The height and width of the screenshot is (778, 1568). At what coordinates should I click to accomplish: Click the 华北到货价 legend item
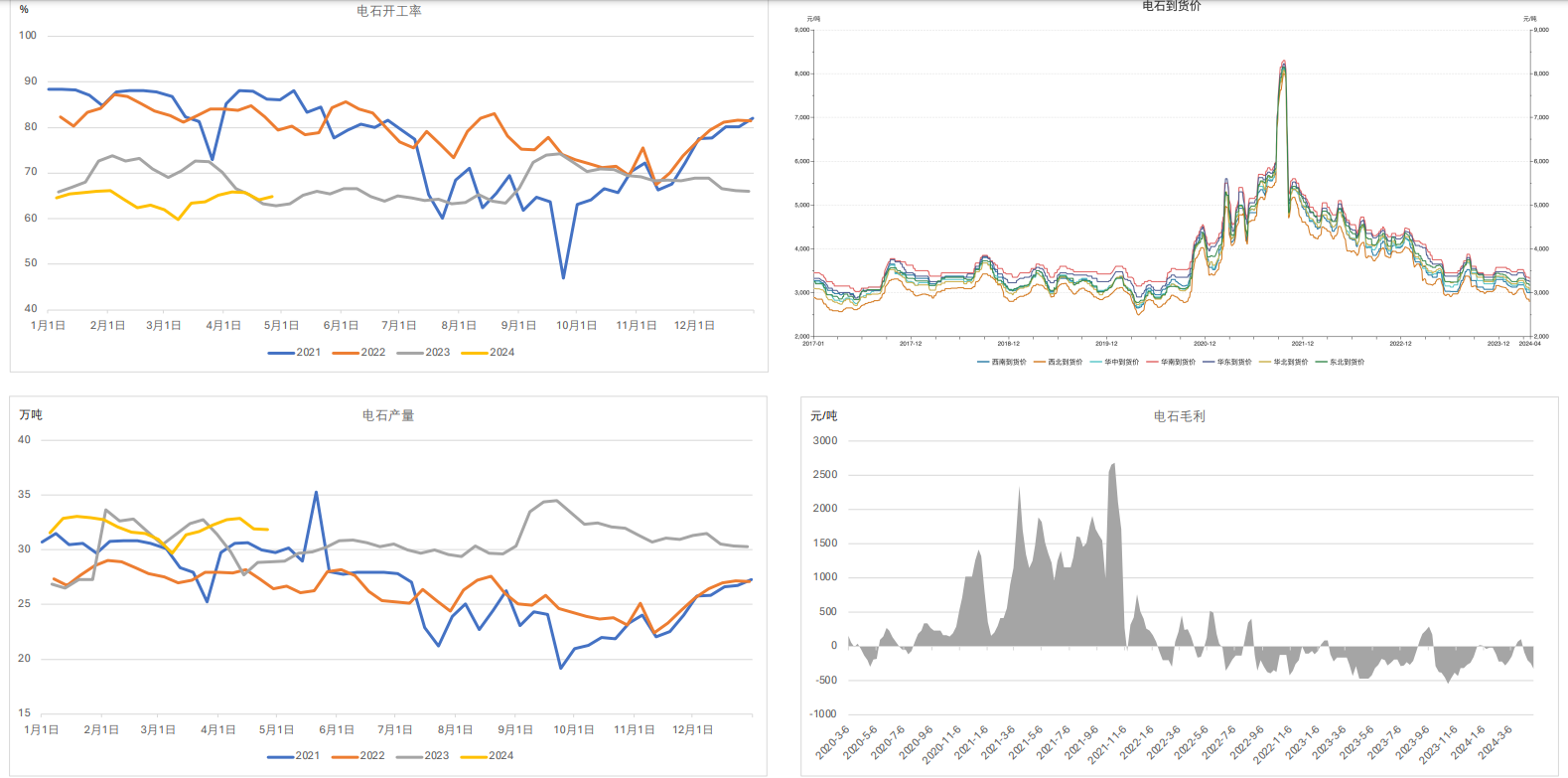1284,363
